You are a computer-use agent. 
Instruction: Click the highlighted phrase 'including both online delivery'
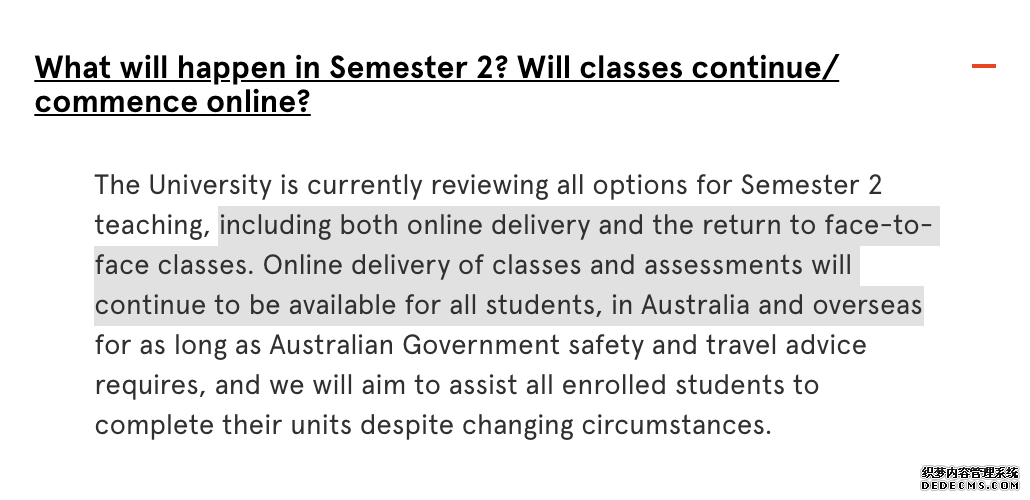tap(405, 225)
